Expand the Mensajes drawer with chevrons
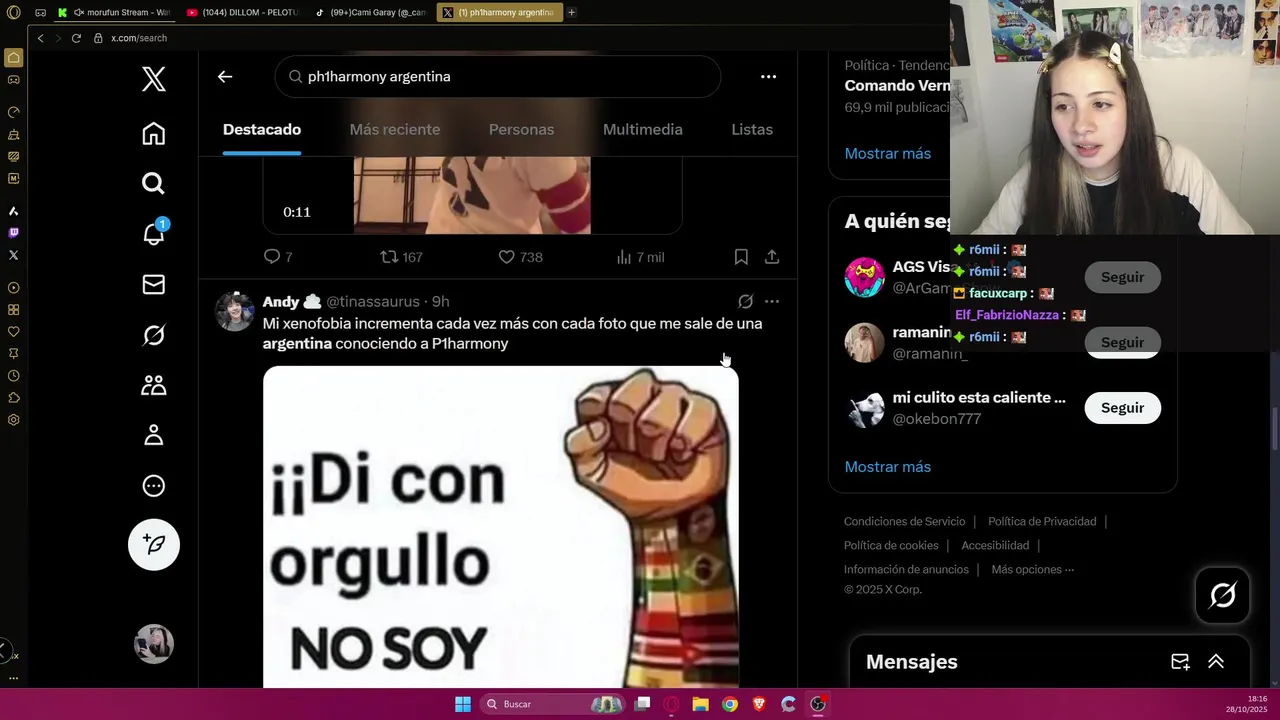1280x720 pixels. pos(1216,662)
